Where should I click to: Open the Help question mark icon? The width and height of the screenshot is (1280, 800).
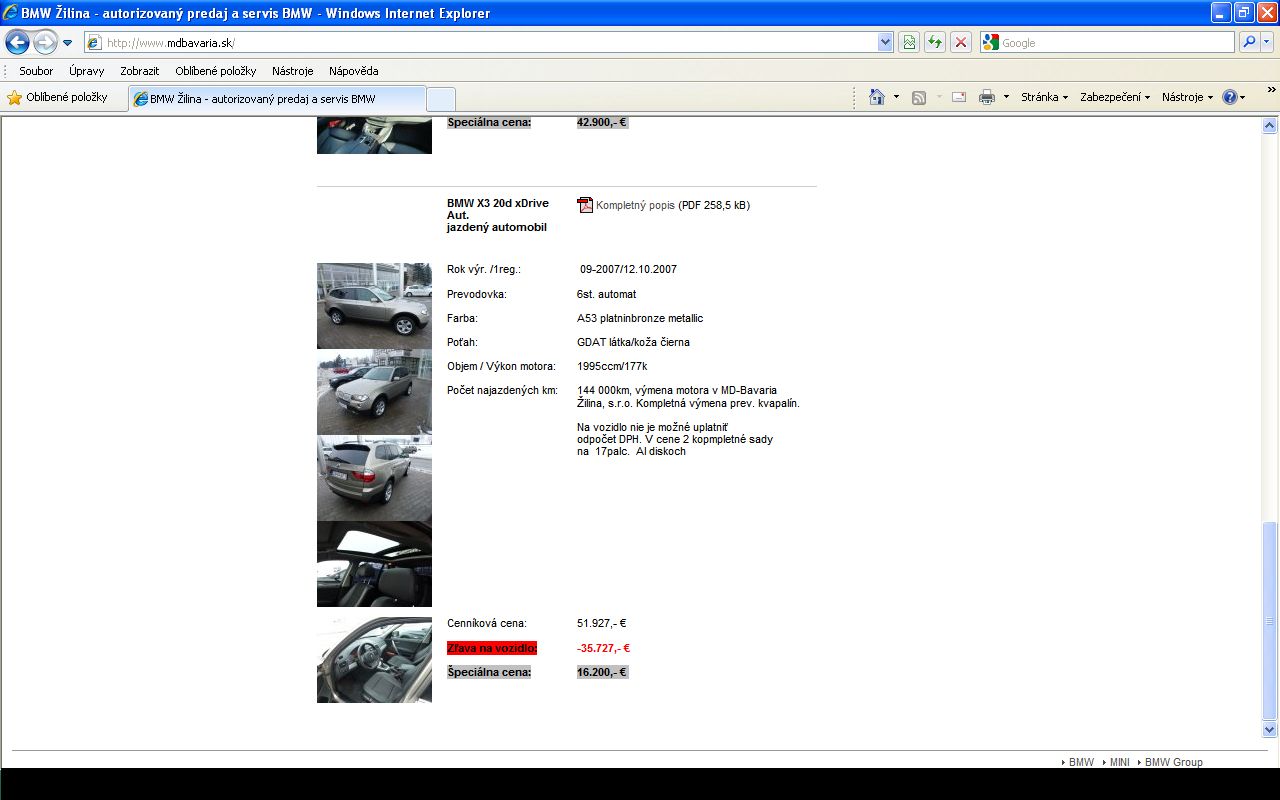(1230, 97)
